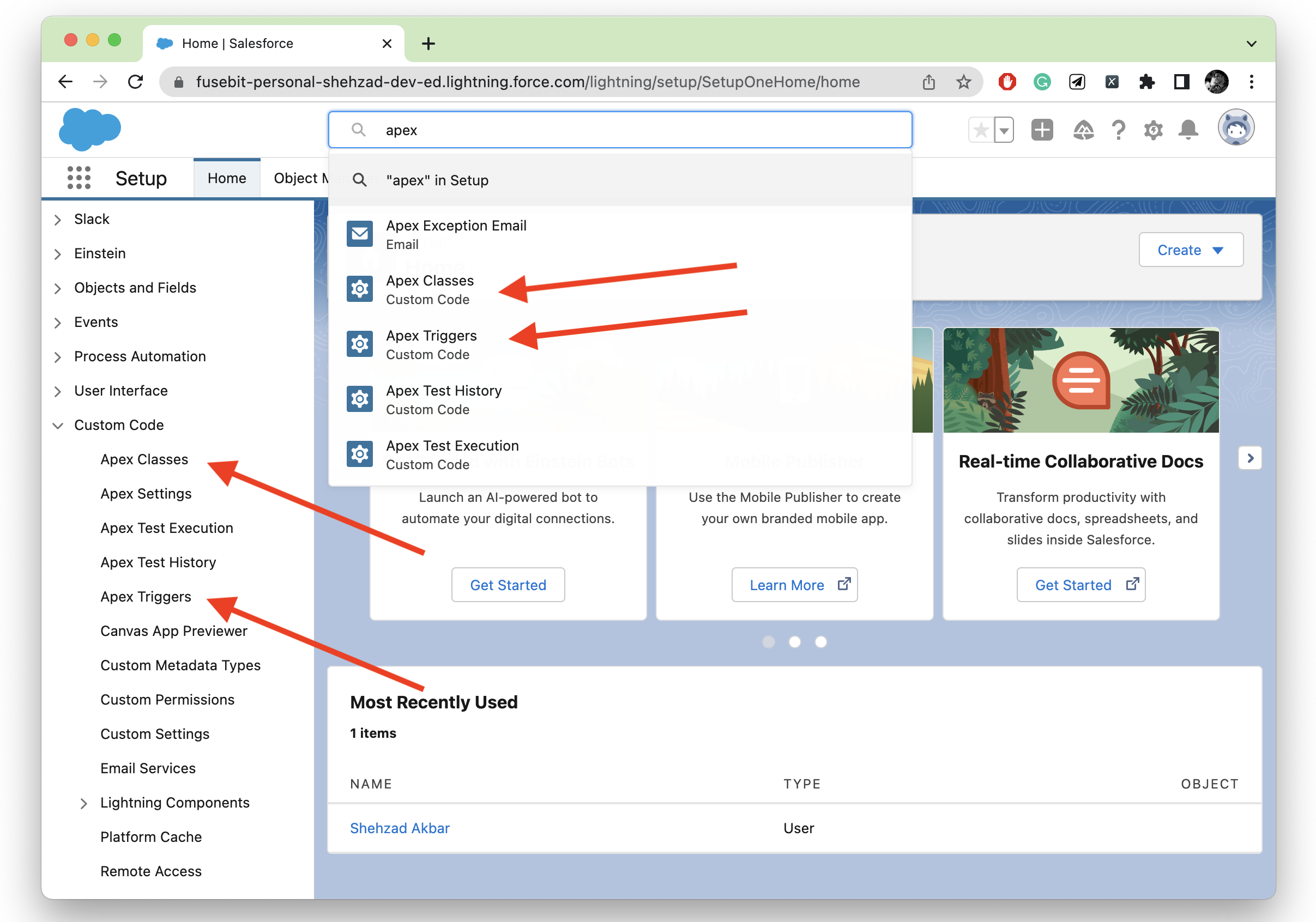Click the search field containing apex
The image size is (1316, 922).
pyautogui.click(x=620, y=130)
